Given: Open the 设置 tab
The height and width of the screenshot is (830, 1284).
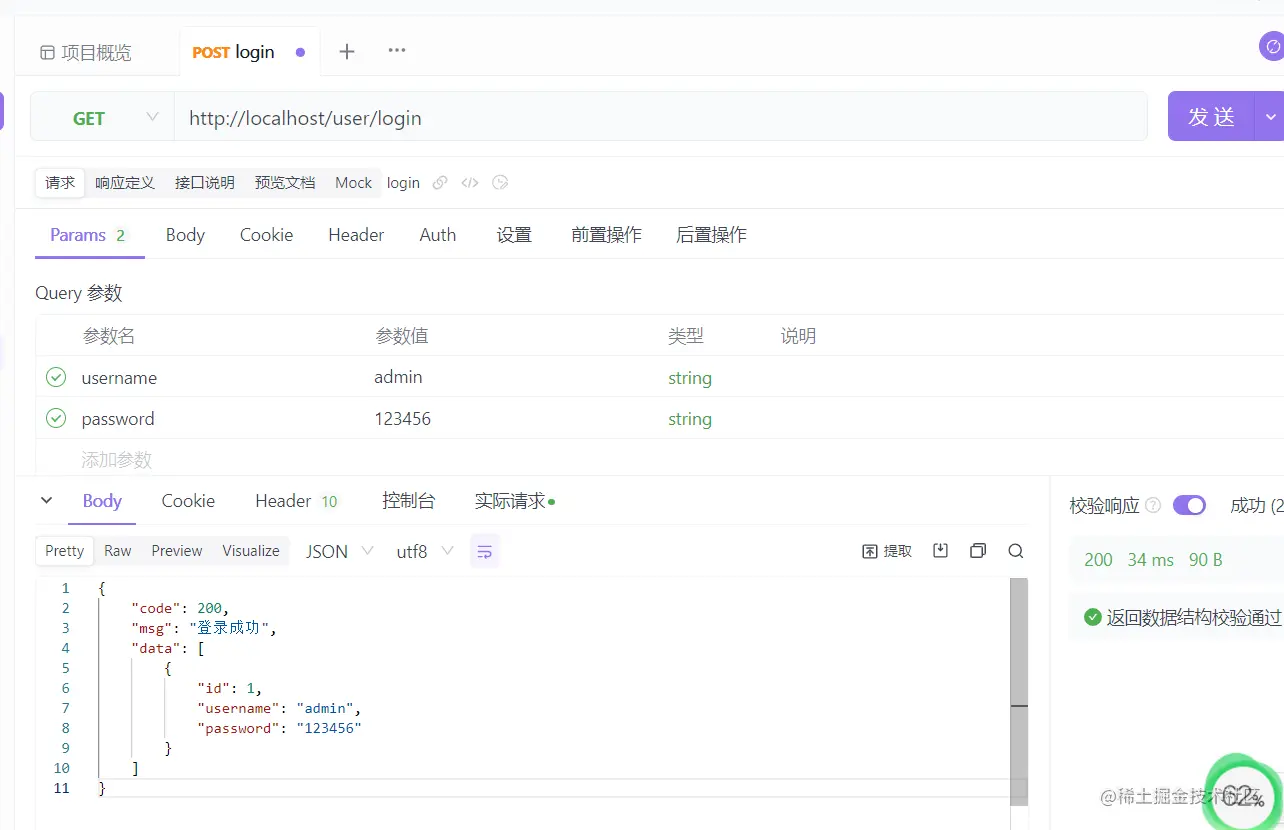Looking at the screenshot, I should [514, 235].
